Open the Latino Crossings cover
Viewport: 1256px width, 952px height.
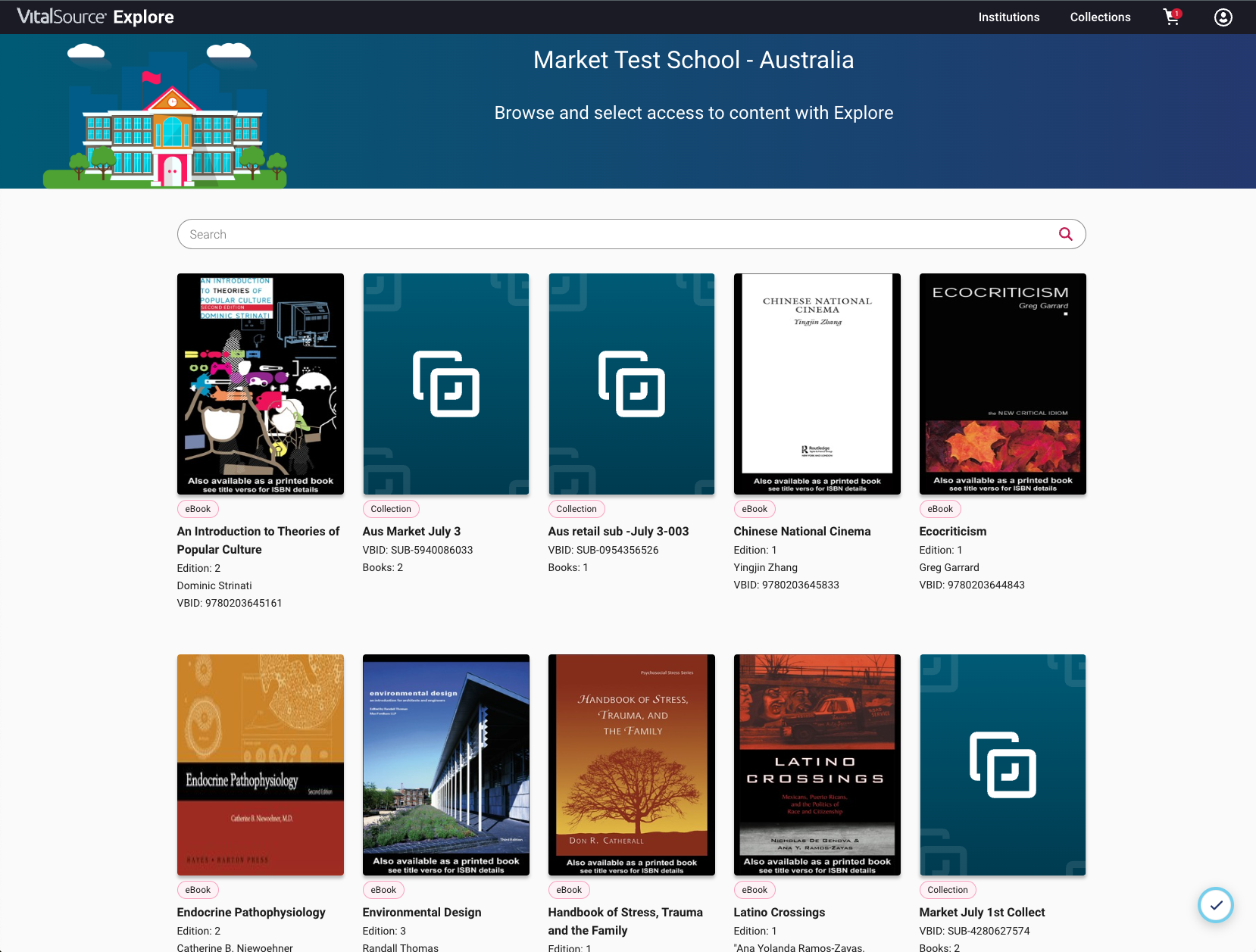[x=817, y=765]
